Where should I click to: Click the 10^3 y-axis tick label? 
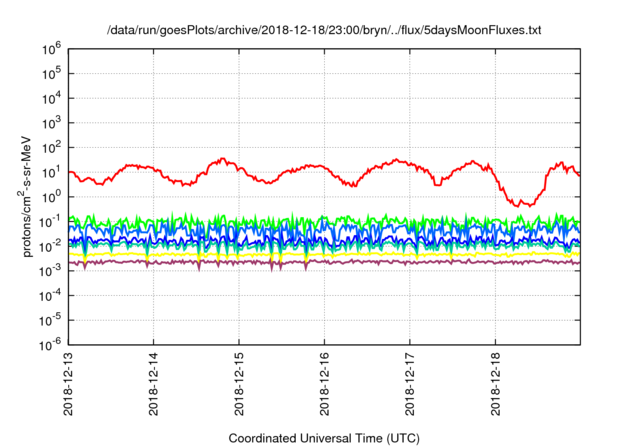(x=51, y=124)
